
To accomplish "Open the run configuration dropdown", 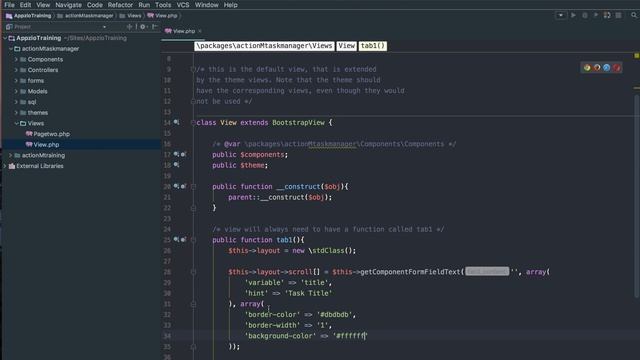I will [x=560, y=15].
